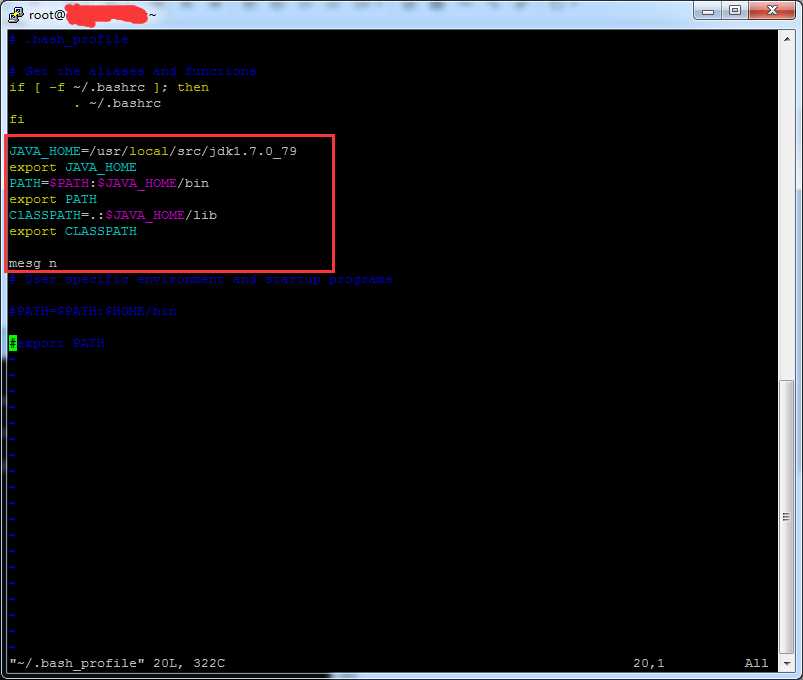The image size is (803, 680).
Task: Click the green cursor on last line
Action: (13, 343)
